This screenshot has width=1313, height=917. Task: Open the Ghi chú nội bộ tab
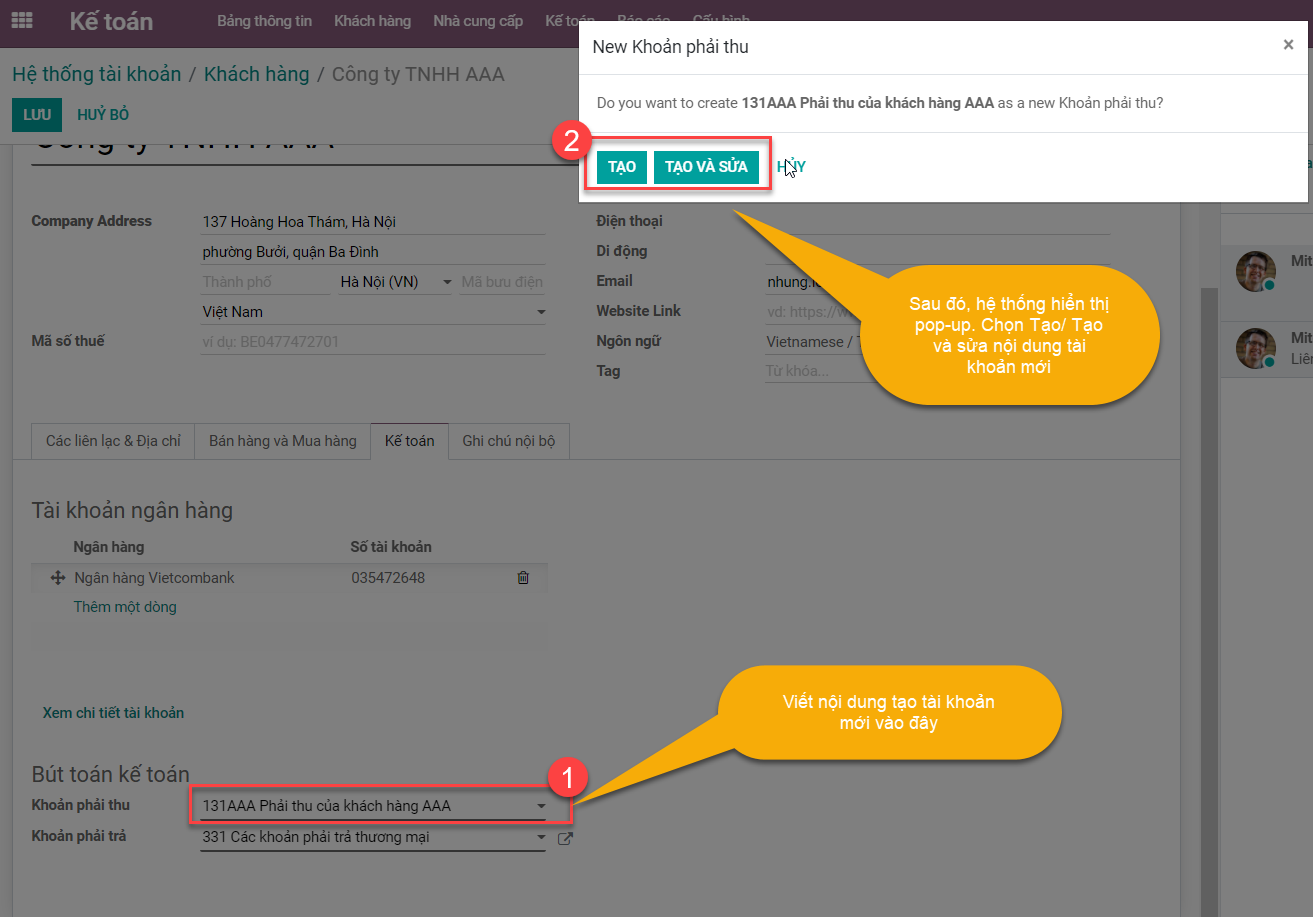point(508,441)
